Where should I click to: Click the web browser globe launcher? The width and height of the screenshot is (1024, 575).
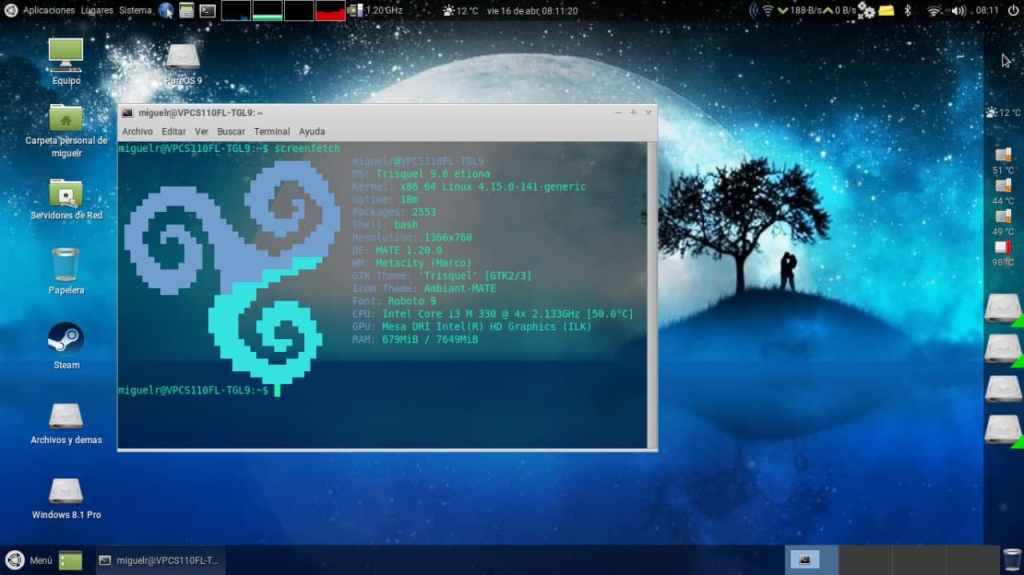pos(166,10)
